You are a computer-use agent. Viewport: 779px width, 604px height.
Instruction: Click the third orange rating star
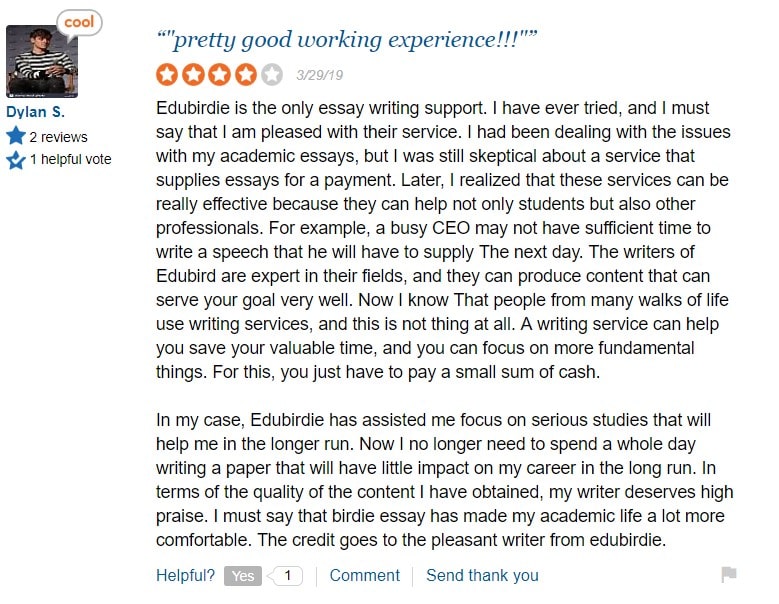click(x=219, y=75)
